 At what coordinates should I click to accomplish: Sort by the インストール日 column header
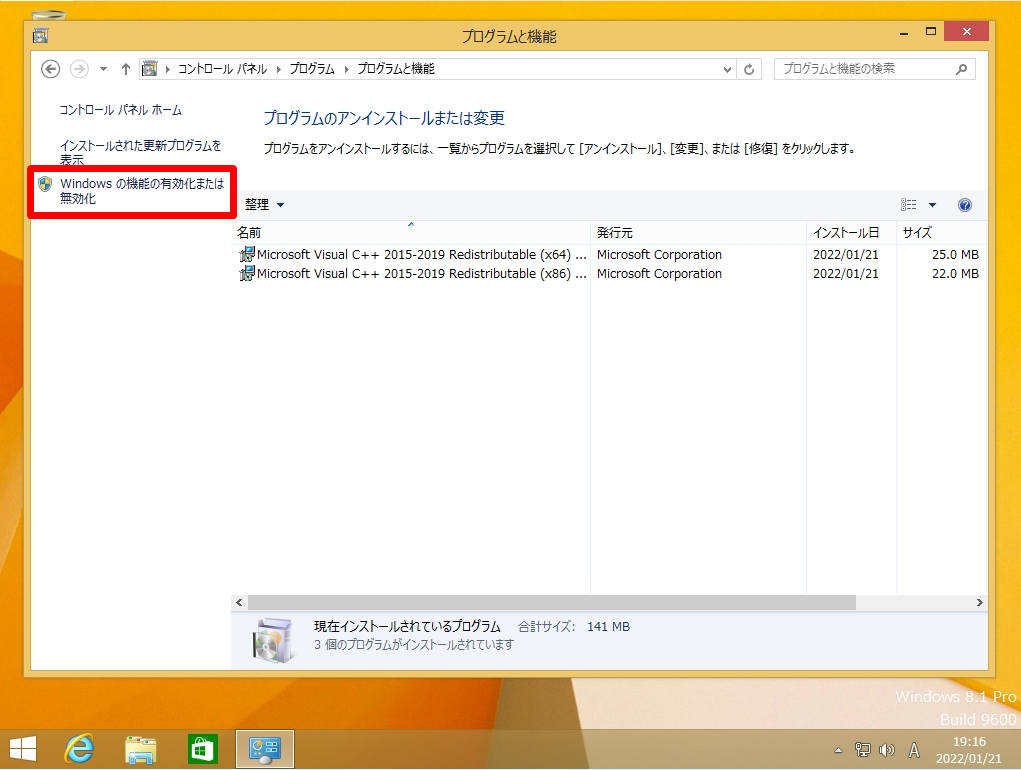pos(851,232)
